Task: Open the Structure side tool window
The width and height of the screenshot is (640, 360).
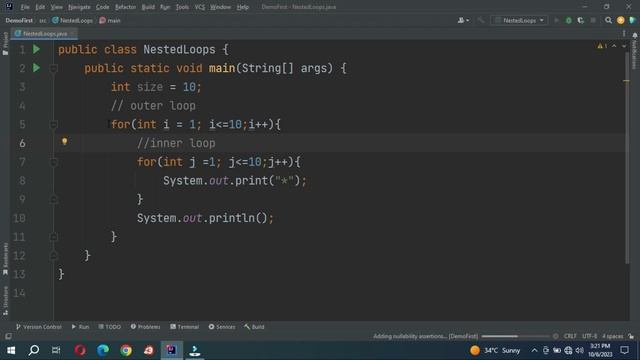Action: [x=5, y=300]
